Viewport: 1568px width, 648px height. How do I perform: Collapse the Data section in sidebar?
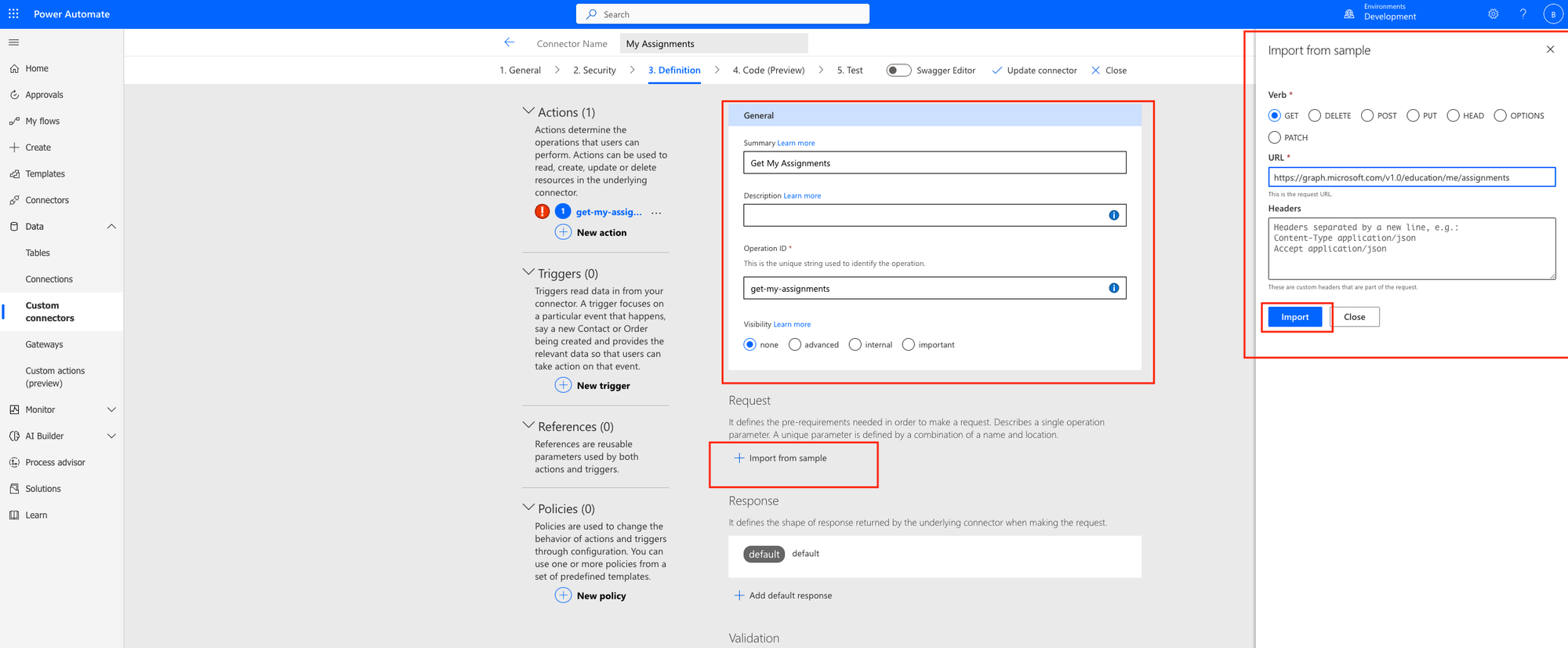111,227
